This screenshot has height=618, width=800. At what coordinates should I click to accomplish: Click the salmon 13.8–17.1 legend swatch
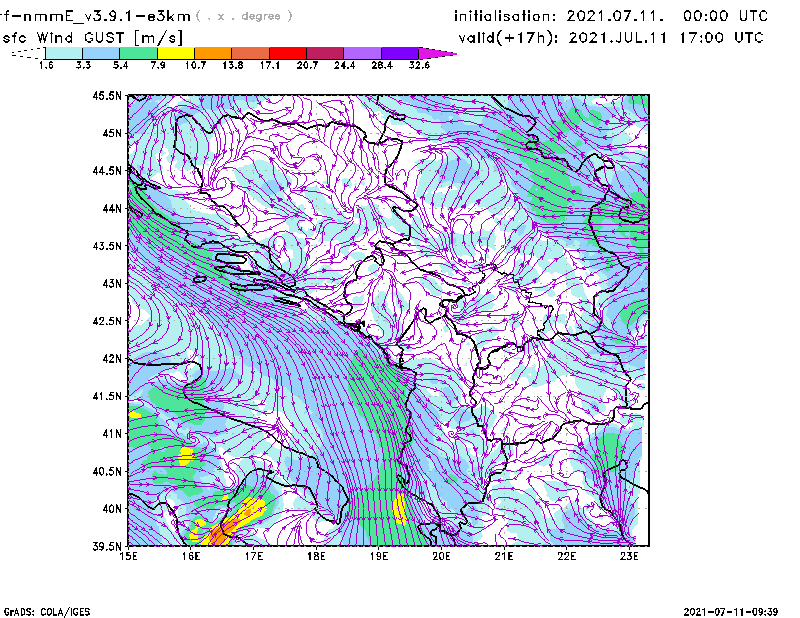click(x=251, y=53)
